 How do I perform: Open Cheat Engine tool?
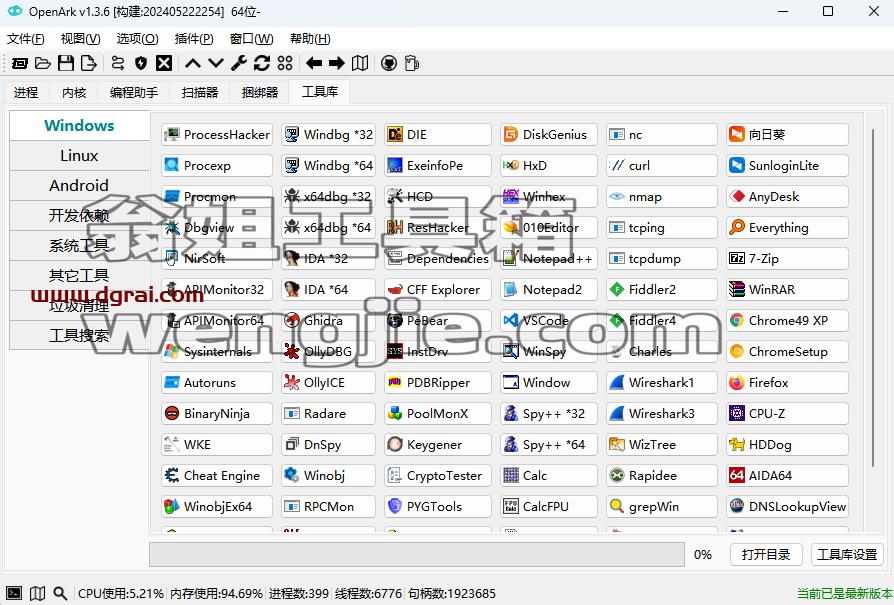pyautogui.click(x=217, y=476)
